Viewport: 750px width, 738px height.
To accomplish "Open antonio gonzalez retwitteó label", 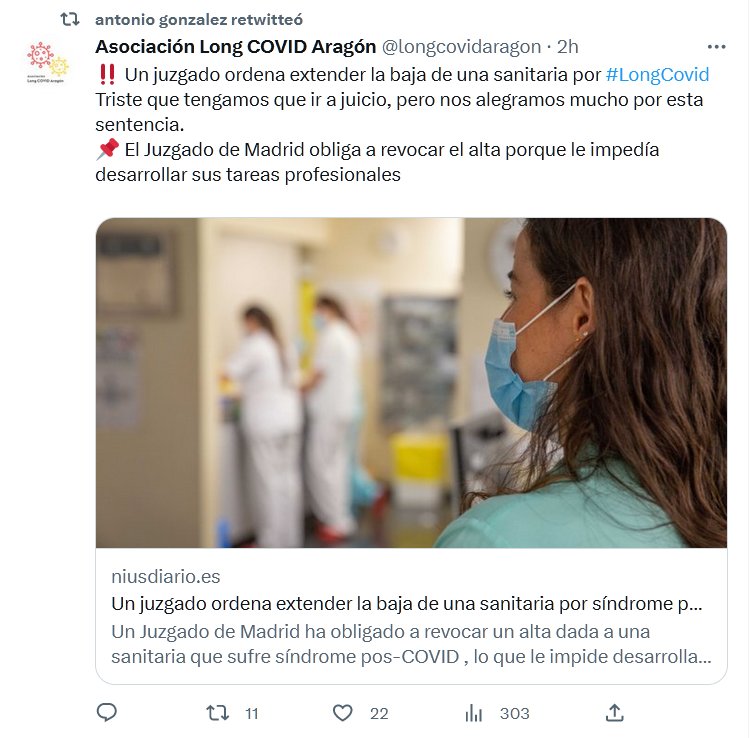I will click(199, 20).
